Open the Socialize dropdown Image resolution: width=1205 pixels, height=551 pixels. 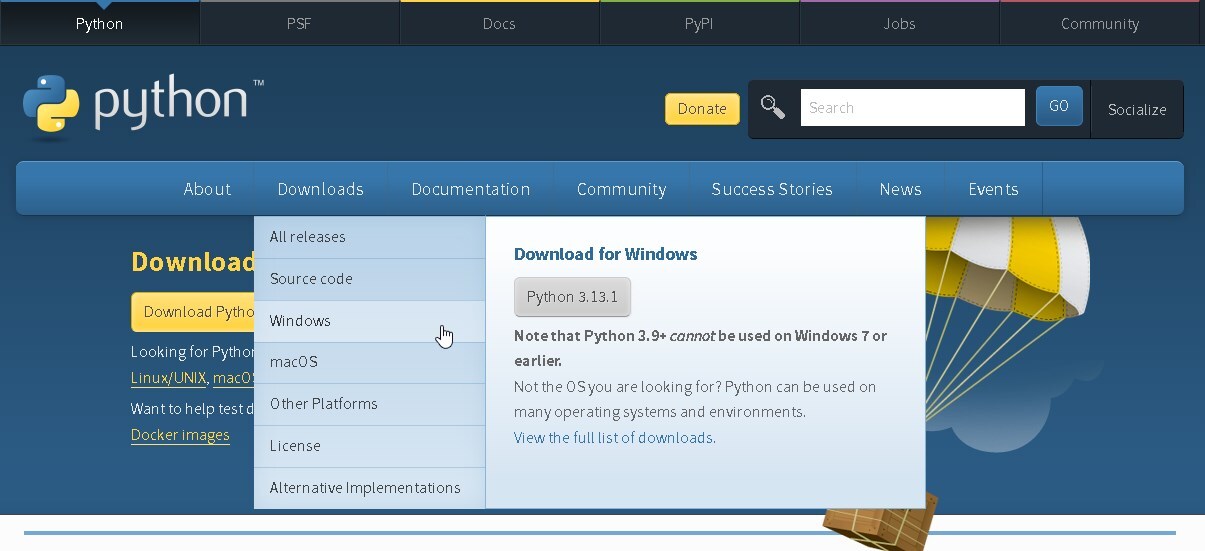click(x=1137, y=109)
